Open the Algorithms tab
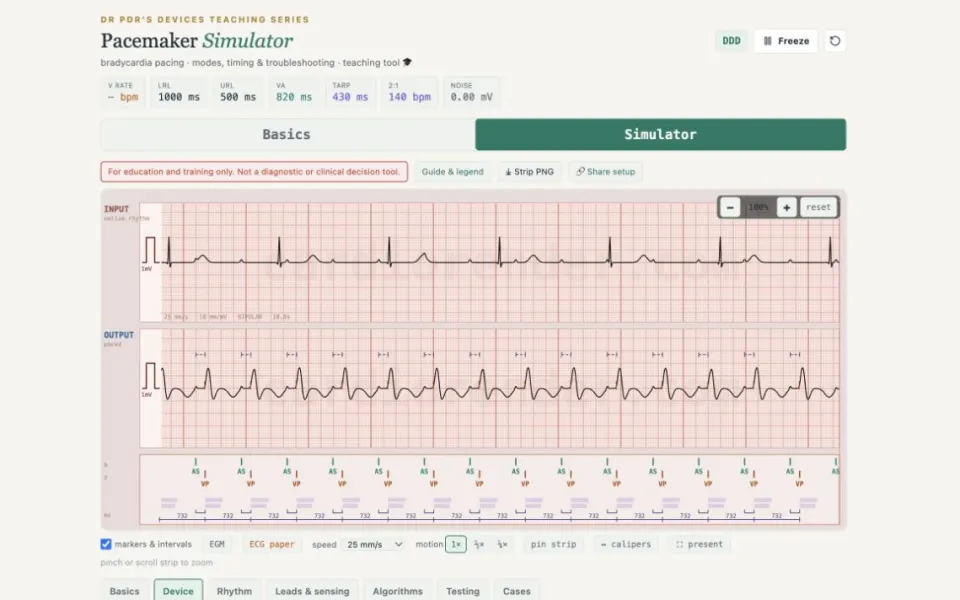The height and width of the screenshot is (600, 960). (x=398, y=591)
